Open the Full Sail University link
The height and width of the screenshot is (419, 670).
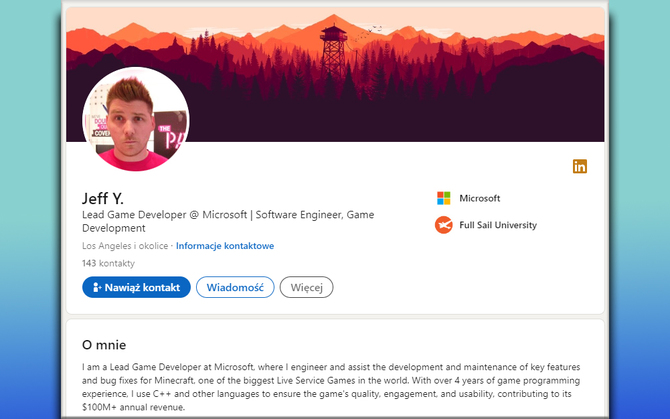[x=498, y=225]
